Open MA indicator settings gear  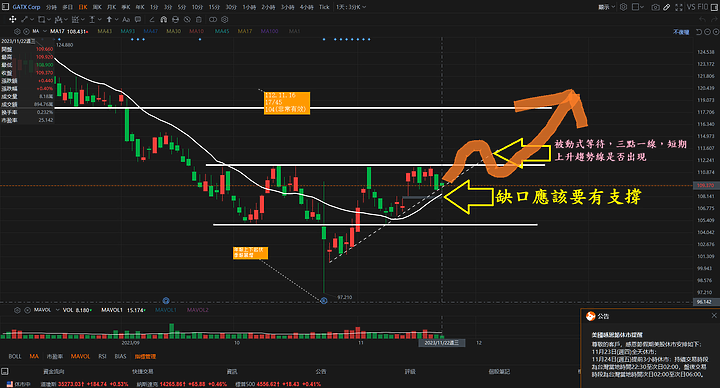click(17, 31)
